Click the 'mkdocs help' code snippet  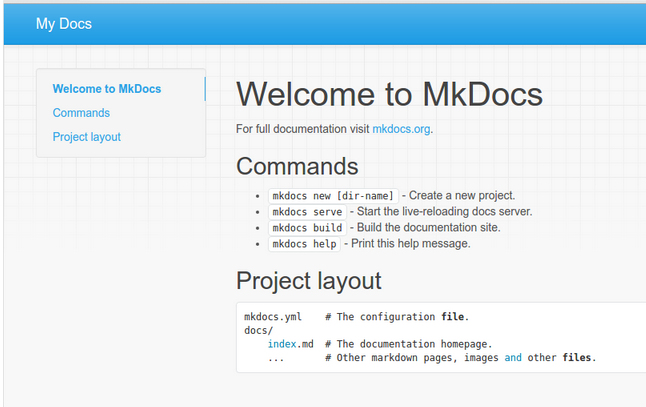[304, 244]
